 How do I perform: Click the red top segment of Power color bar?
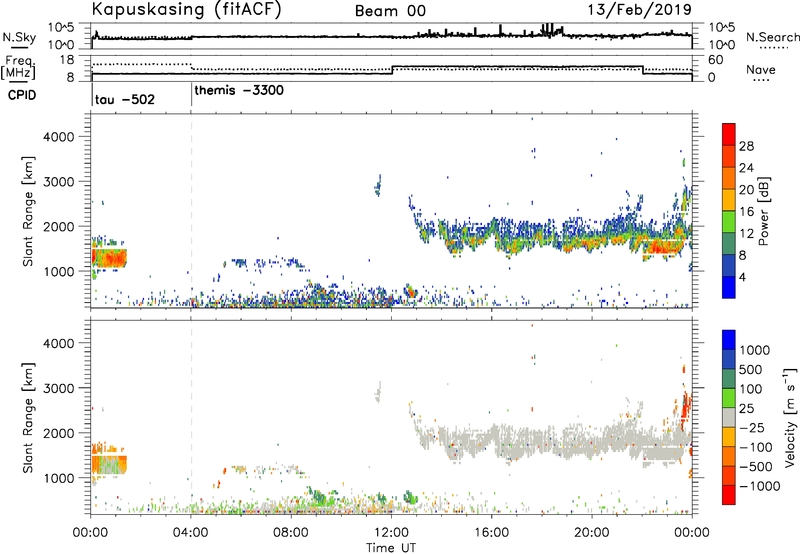(729, 134)
